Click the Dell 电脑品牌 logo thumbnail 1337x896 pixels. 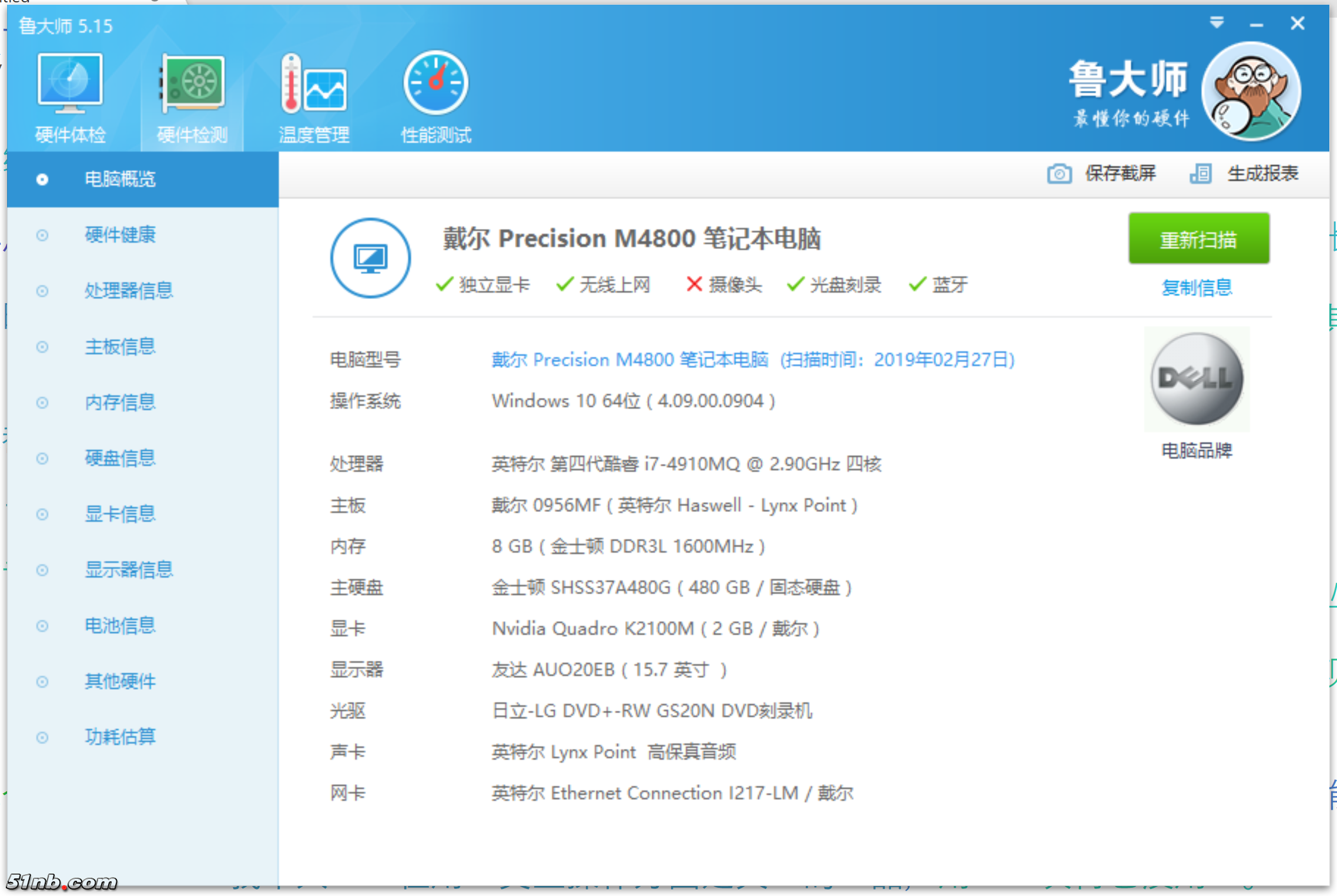coord(1197,379)
